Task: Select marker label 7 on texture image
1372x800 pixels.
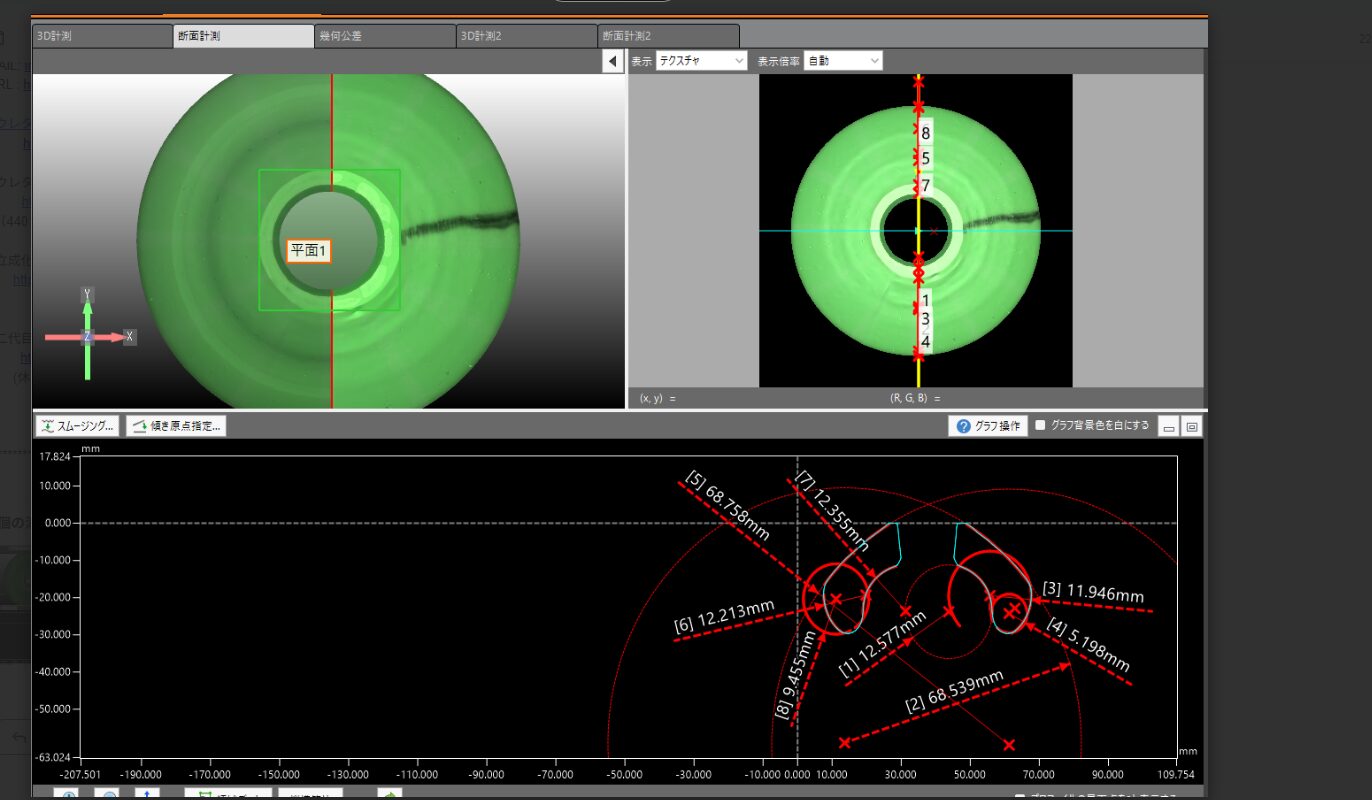Action: point(926,186)
